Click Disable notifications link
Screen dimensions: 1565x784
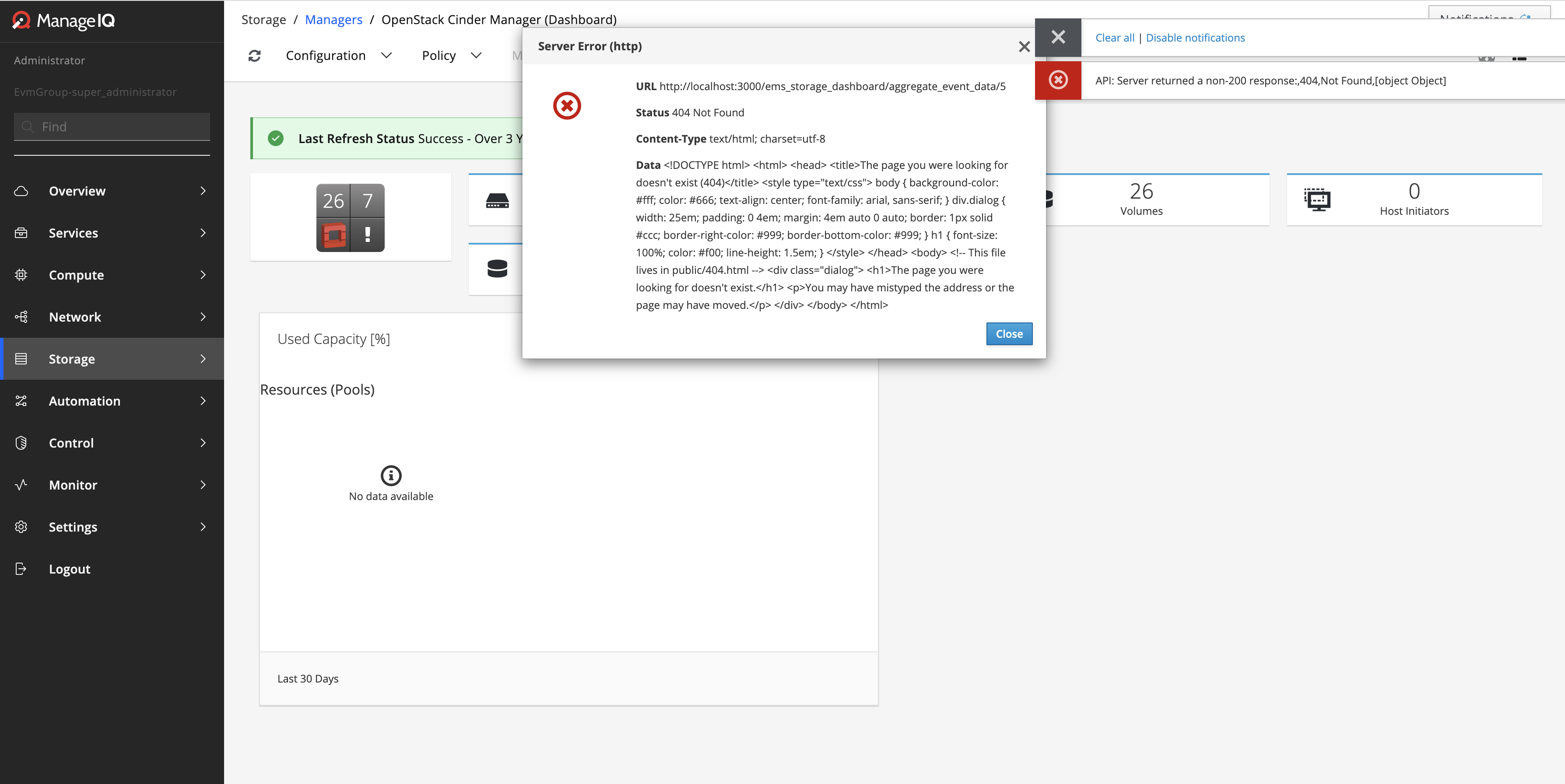click(1195, 38)
